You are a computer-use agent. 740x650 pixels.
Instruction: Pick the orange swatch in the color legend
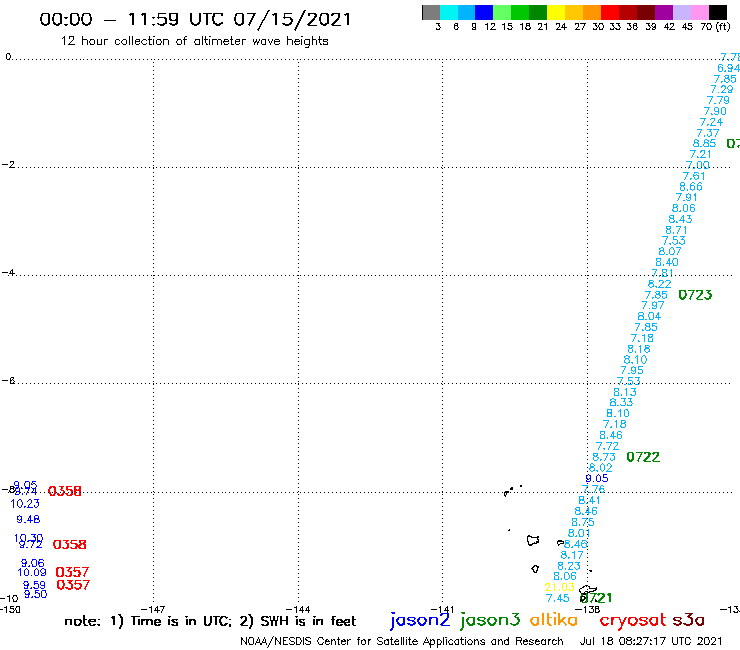(592, 12)
